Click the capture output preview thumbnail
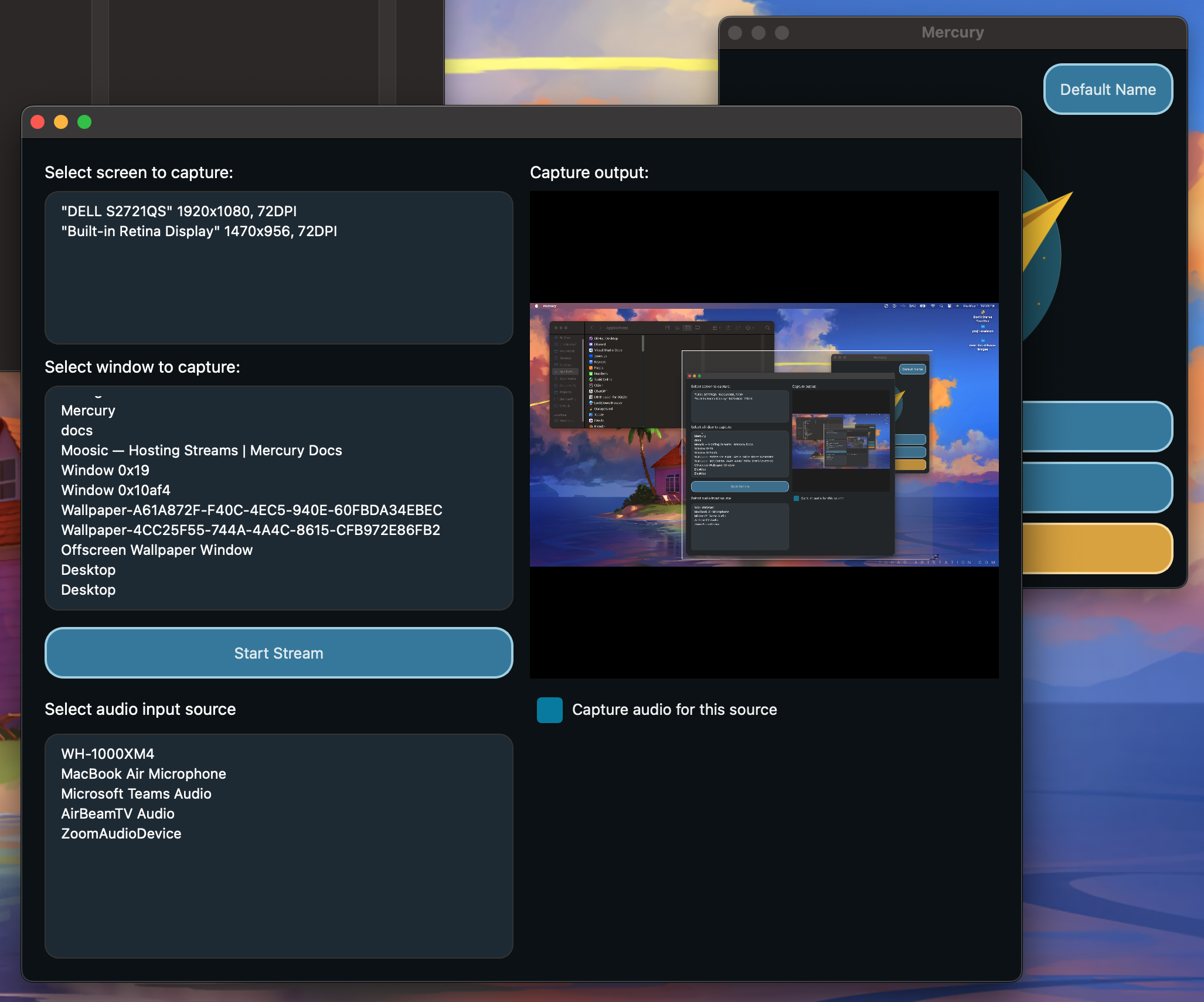 coord(764,434)
